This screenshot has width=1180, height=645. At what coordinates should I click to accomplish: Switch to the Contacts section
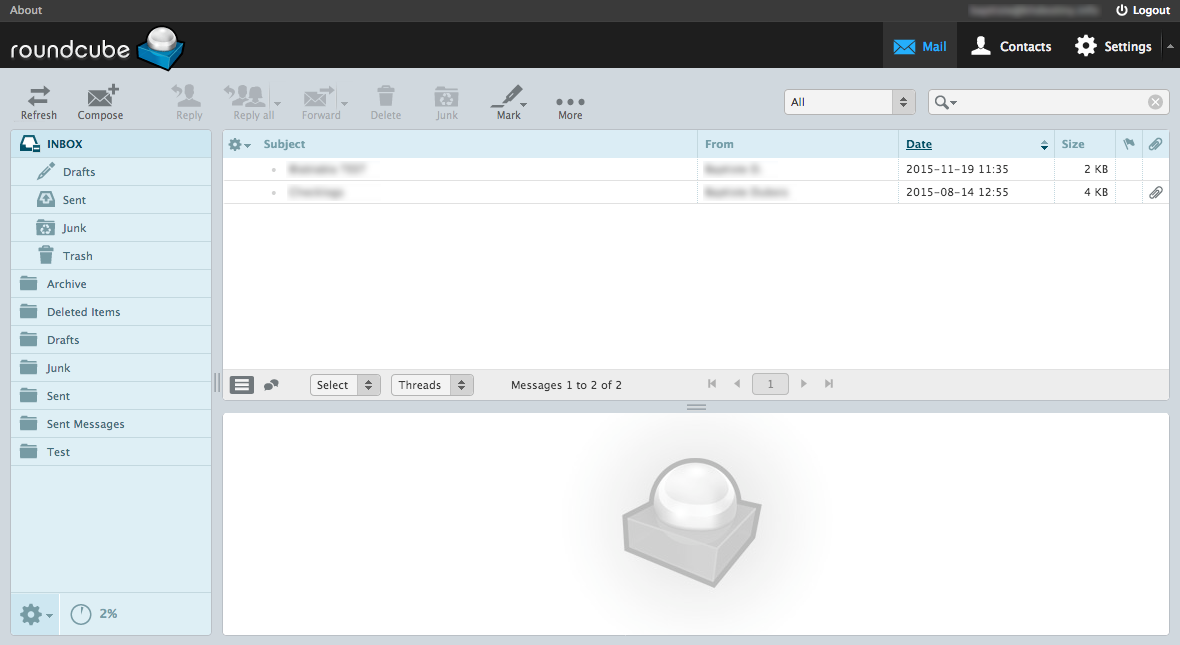coord(1010,46)
